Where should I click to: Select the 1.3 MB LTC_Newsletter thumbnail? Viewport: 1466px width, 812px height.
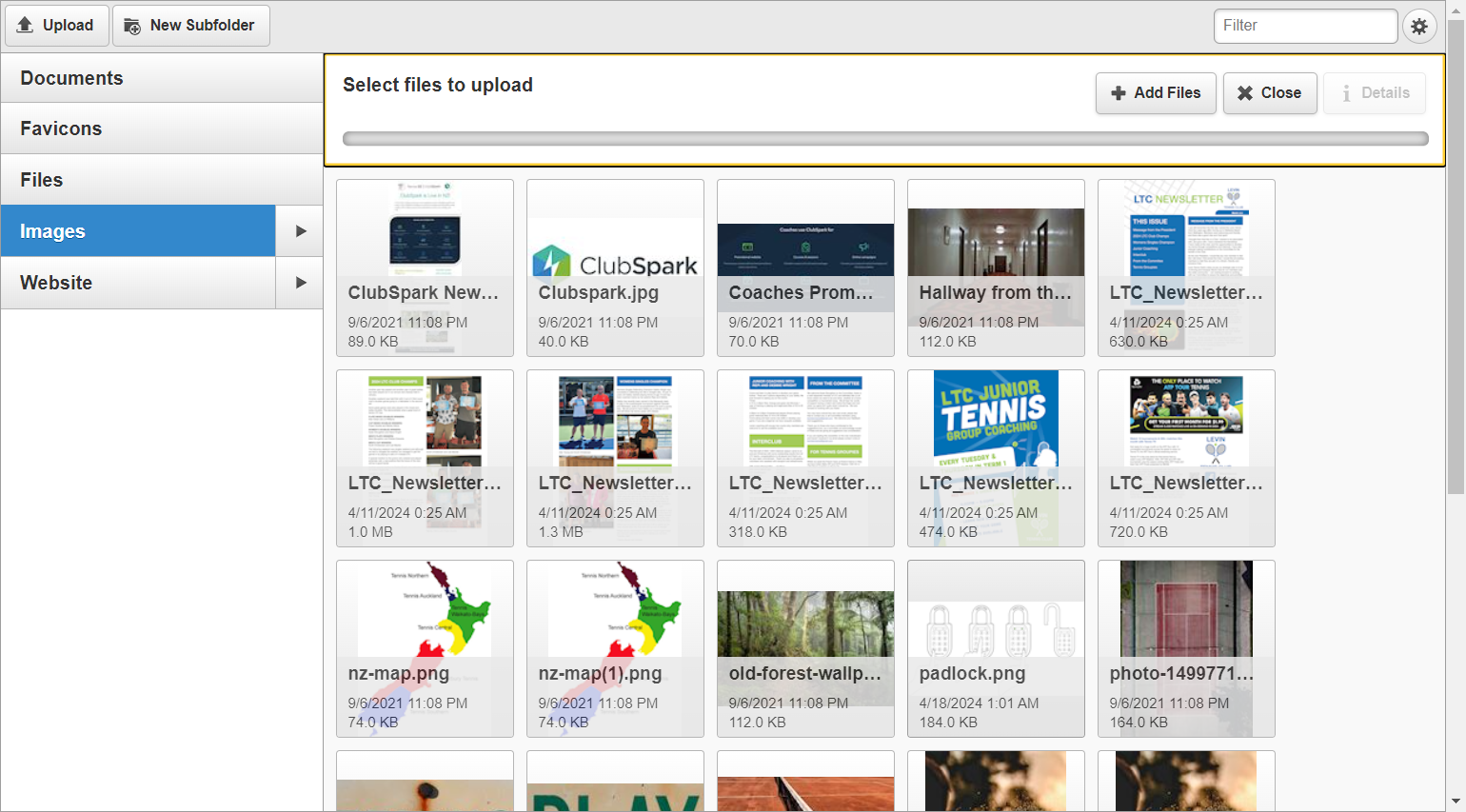[x=615, y=459]
